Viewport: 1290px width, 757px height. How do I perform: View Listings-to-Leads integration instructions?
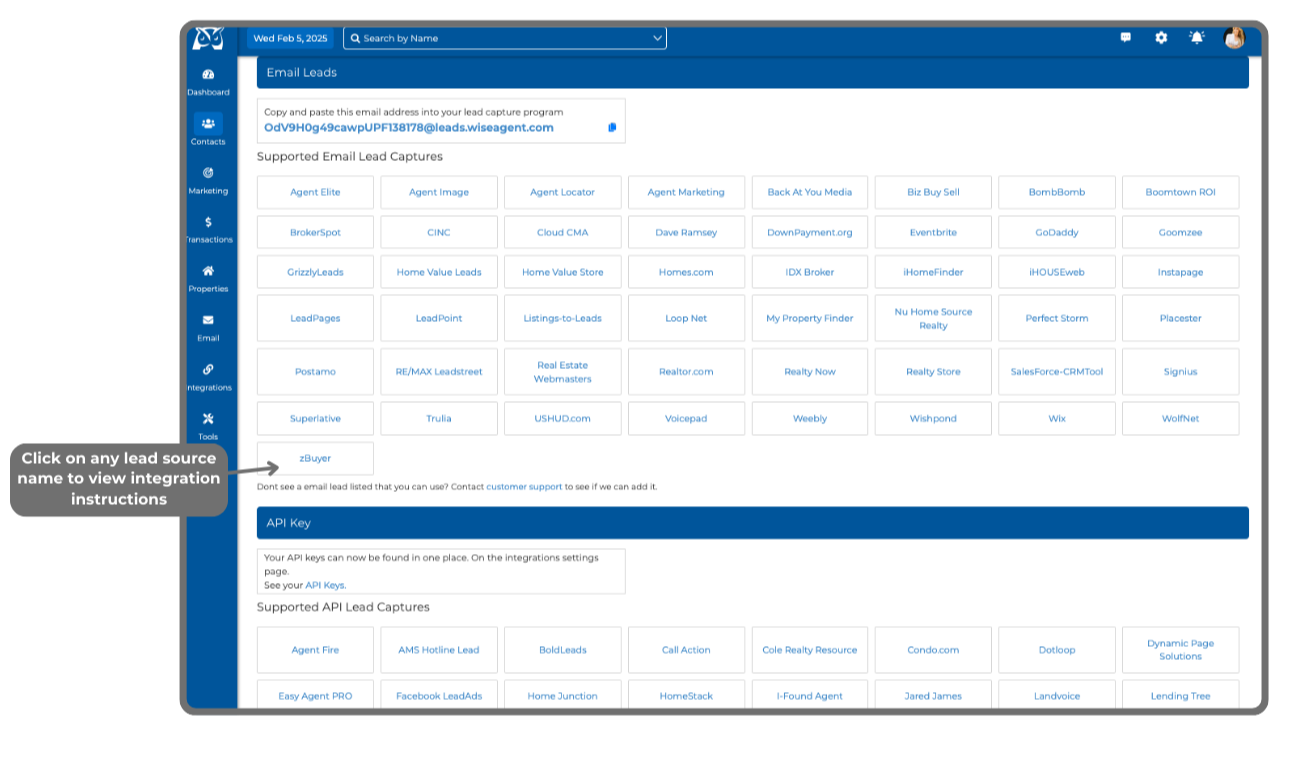click(x=563, y=318)
